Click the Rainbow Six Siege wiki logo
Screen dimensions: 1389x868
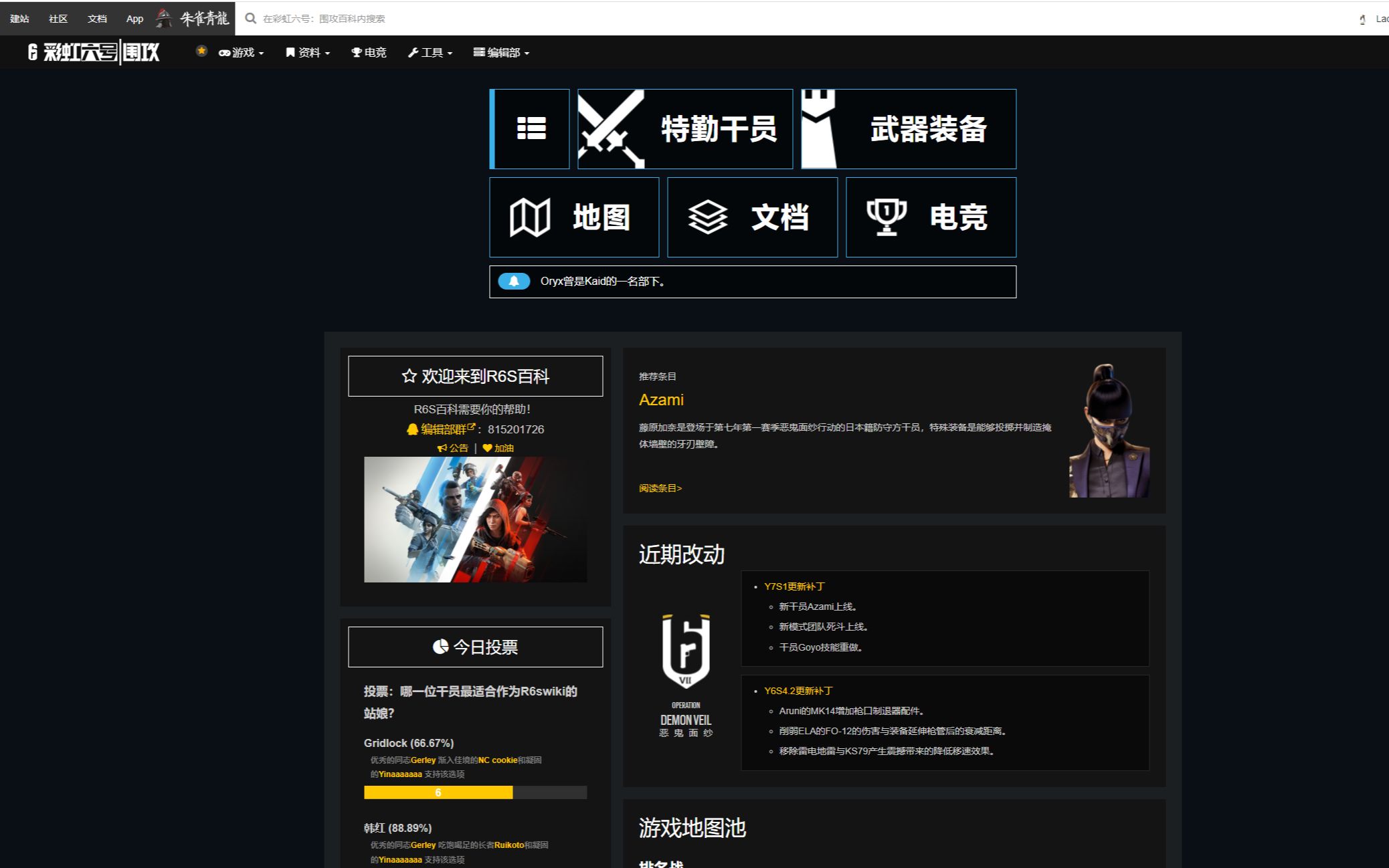(94, 52)
